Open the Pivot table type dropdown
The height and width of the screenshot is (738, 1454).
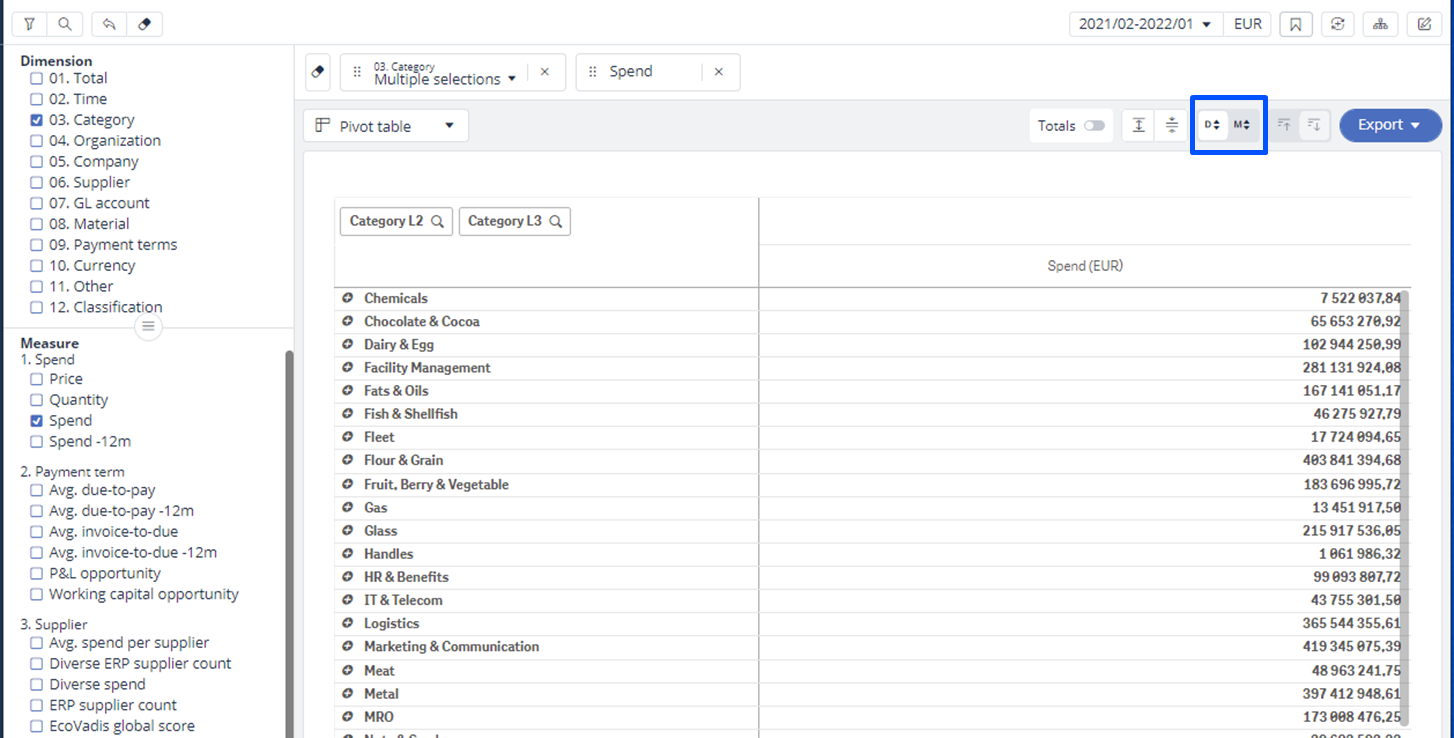pyautogui.click(x=385, y=126)
